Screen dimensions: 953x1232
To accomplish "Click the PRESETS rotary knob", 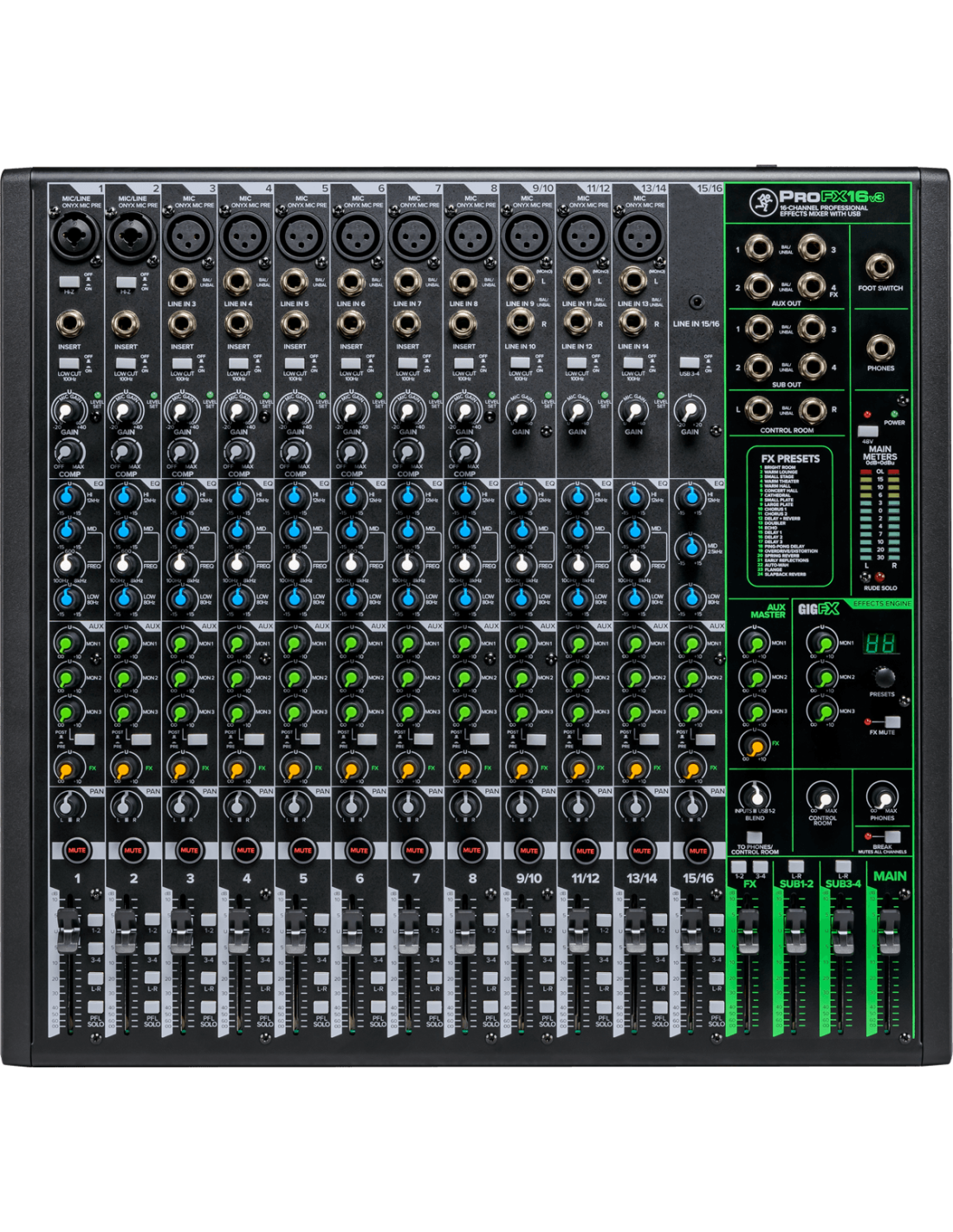I will coord(882,677).
